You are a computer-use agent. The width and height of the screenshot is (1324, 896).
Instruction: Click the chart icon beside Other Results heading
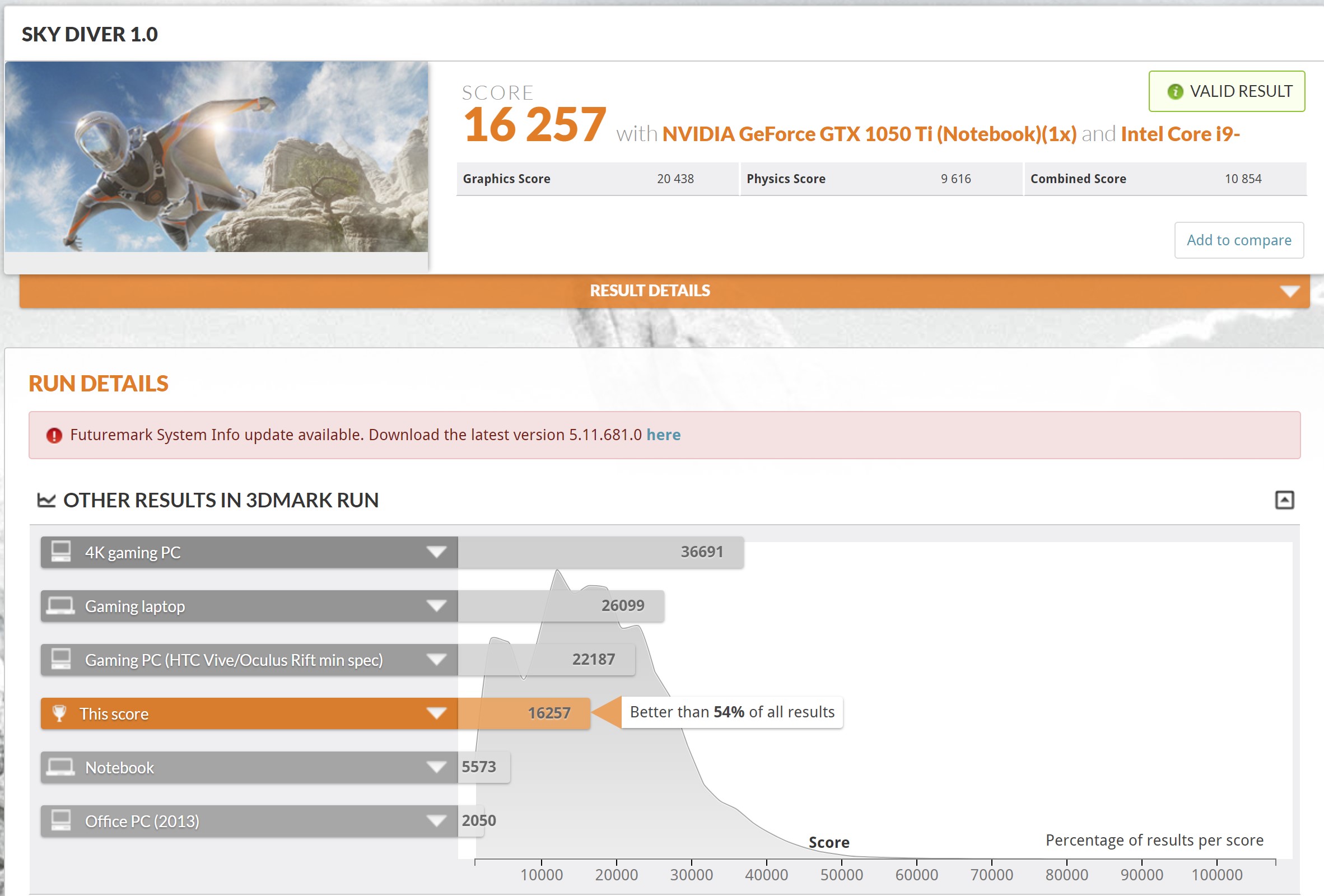(46, 500)
